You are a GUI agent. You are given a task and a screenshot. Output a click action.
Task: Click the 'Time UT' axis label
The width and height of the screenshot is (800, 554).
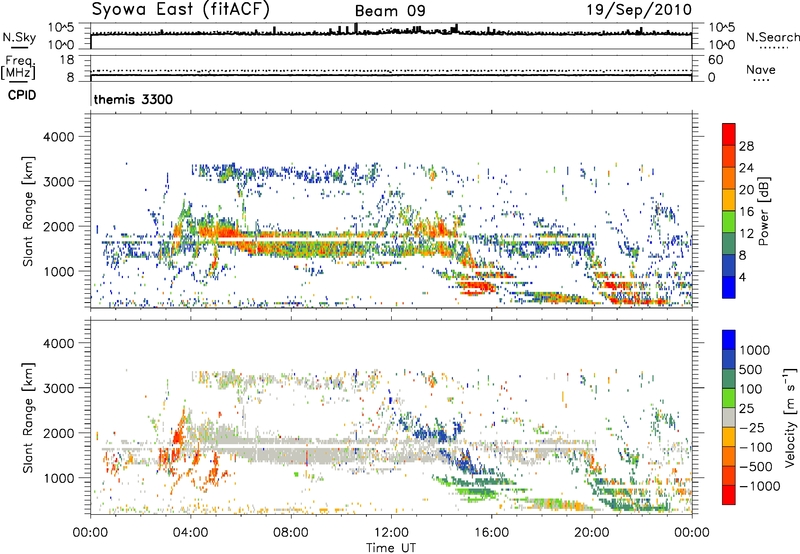pos(391,548)
